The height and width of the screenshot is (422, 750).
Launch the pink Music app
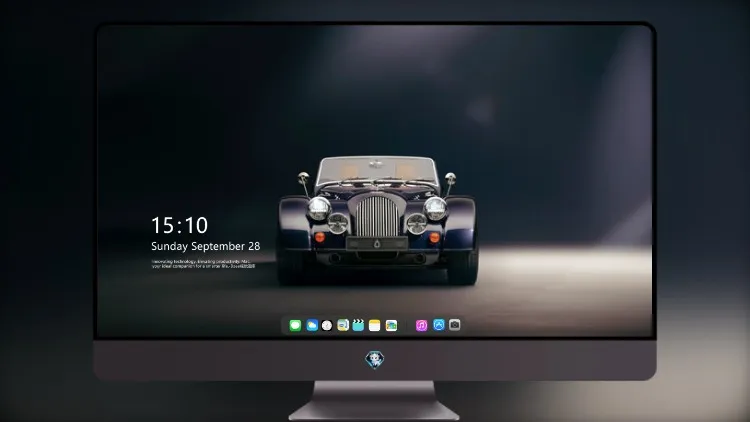(x=421, y=326)
